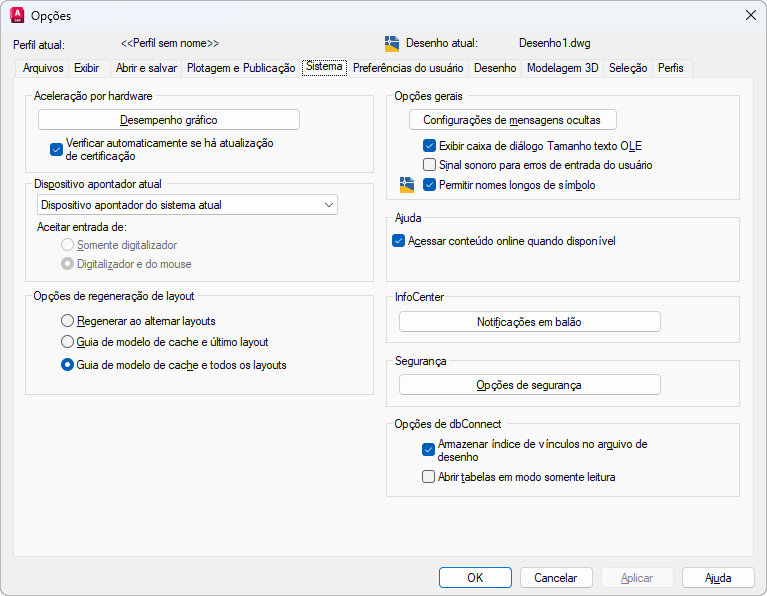Select Regenerar ao alternar layouts option
The width and height of the screenshot is (767, 596).
[x=68, y=321]
